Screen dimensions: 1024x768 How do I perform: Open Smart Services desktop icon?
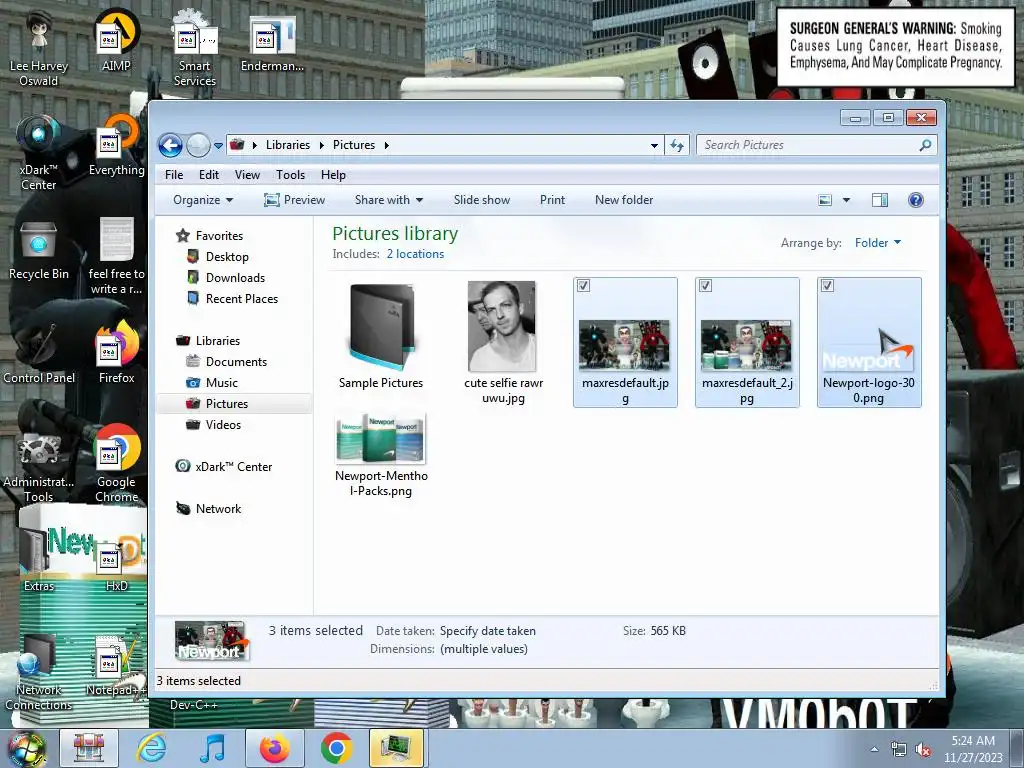pyautogui.click(x=195, y=48)
